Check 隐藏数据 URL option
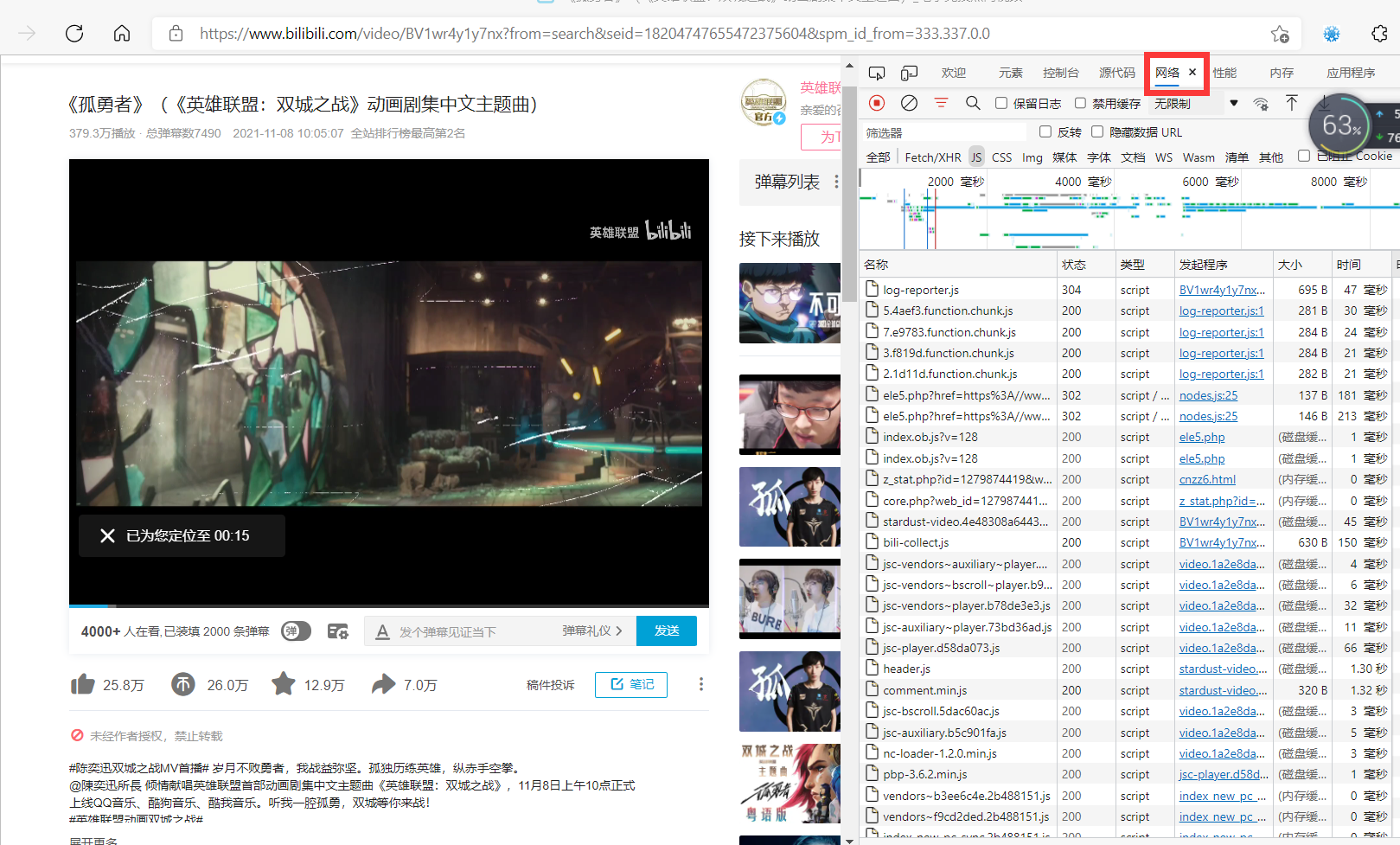1400x845 pixels. pyautogui.click(x=1097, y=131)
